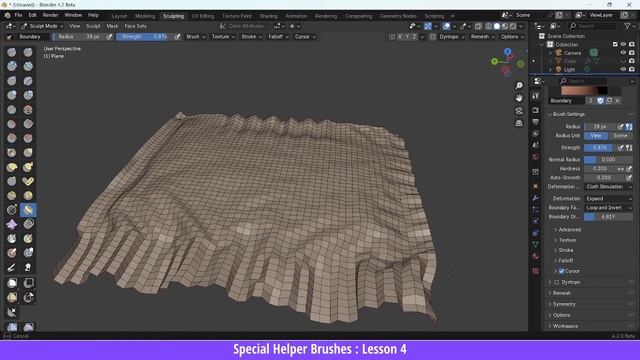Toggle camera view in viewport

click(519, 111)
